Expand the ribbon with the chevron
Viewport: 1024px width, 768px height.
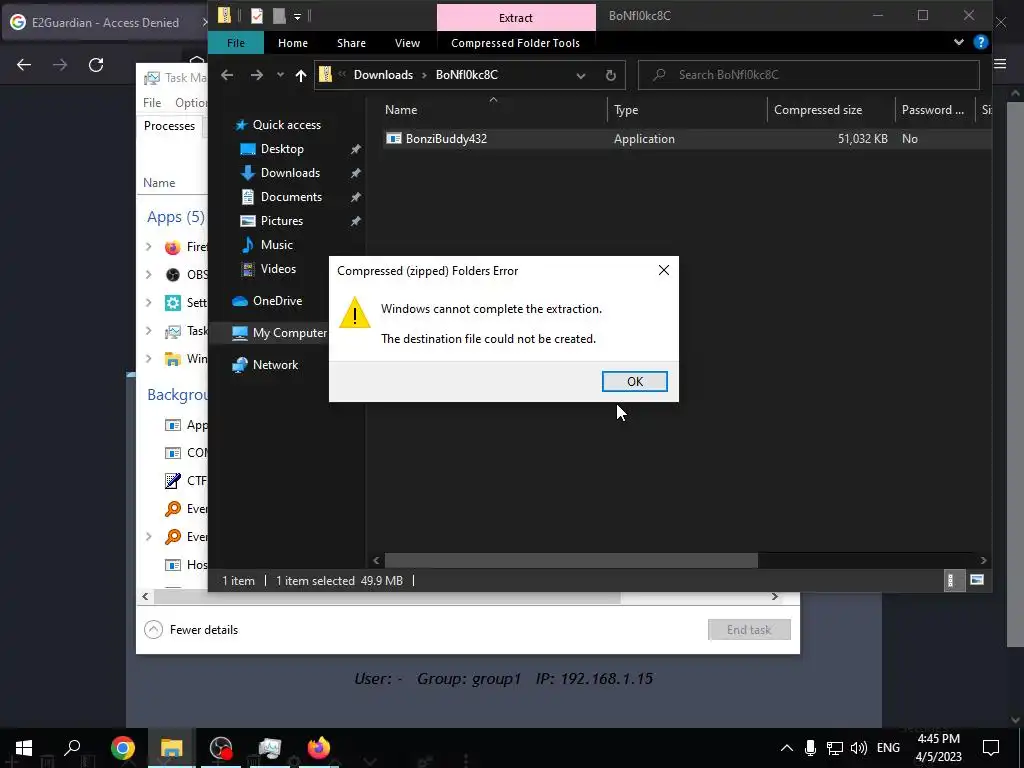(x=958, y=42)
